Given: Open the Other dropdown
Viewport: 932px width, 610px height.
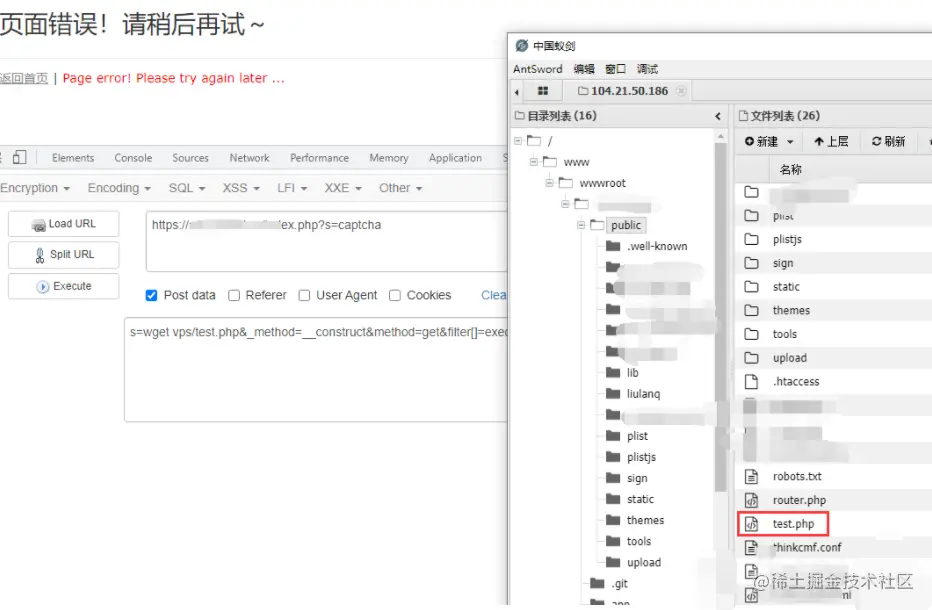Looking at the screenshot, I should click(x=401, y=188).
